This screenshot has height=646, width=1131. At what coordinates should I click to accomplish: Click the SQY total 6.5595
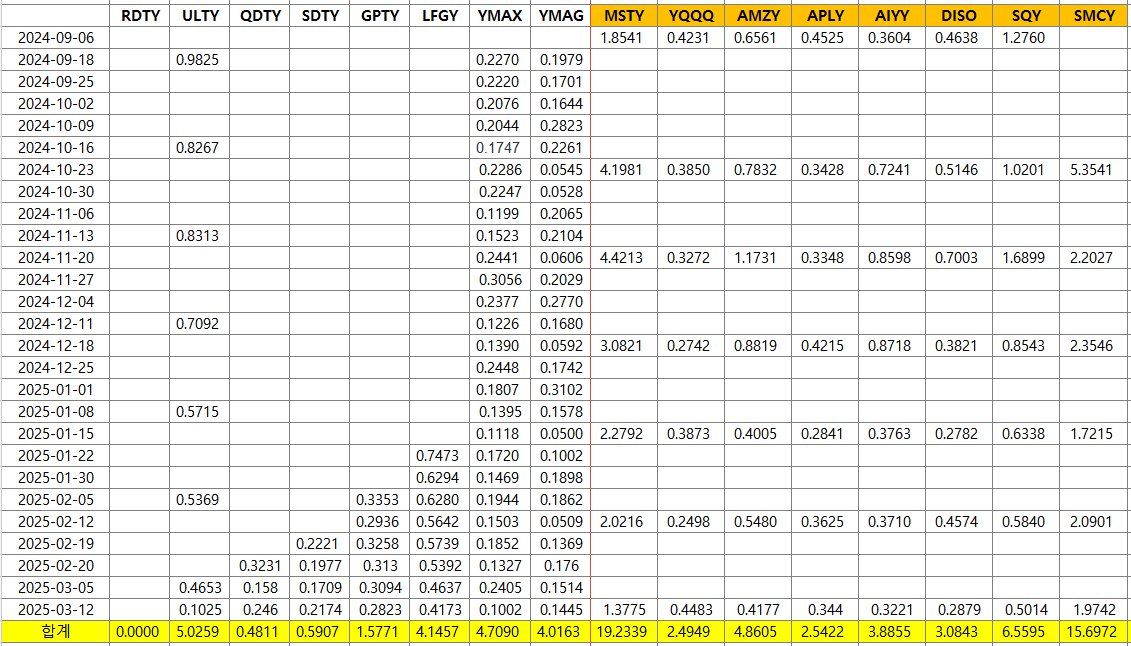click(1026, 632)
